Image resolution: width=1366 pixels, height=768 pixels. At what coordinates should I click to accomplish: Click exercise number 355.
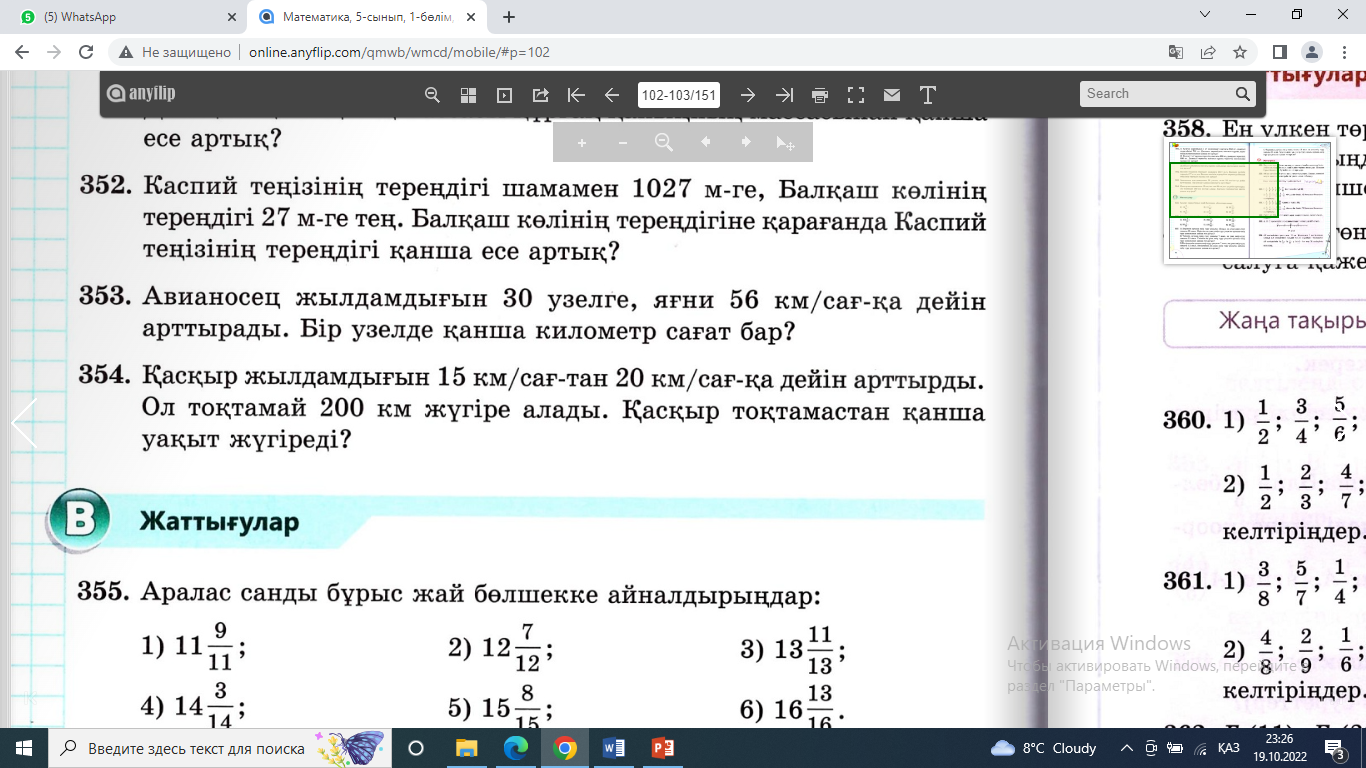pos(105,592)
